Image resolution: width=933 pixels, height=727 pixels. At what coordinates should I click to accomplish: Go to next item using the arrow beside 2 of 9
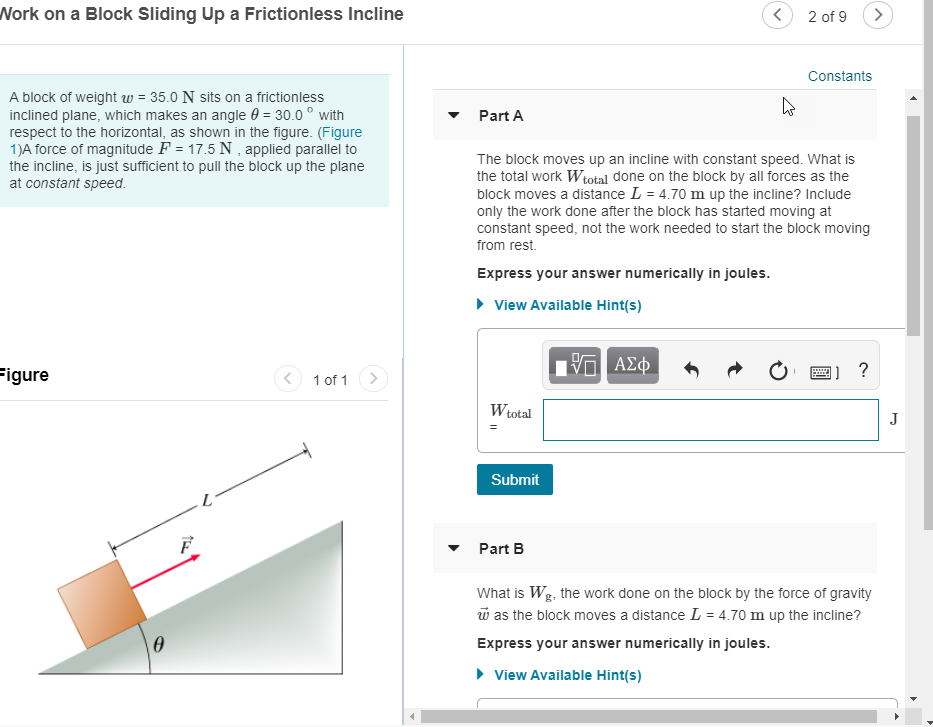coord(877,16)
